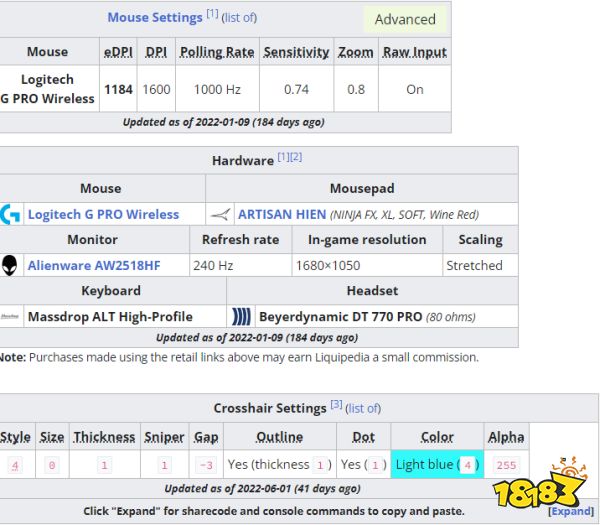600x525 pixels.
Task: Select the Raw Input value On
Action: pos(415,89)
